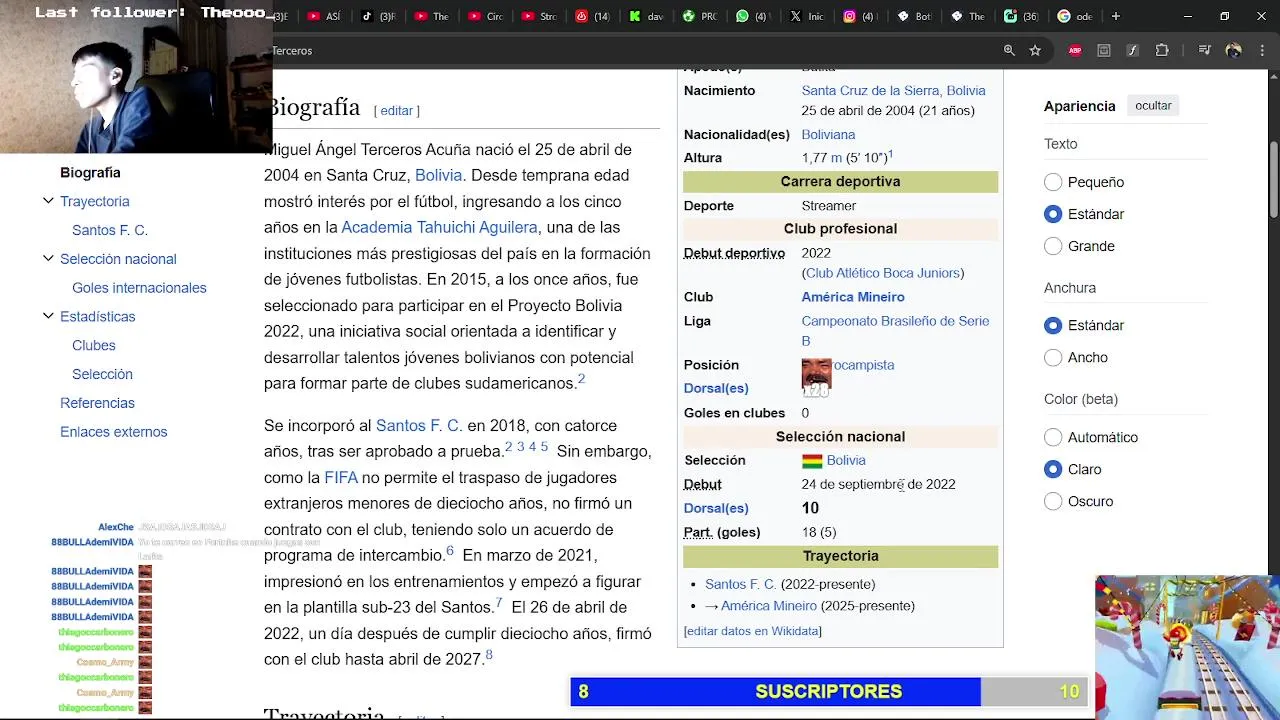Screen dimensions: 1280x720
Task: Open footnote reference 8 in biography
Action: tap(489, 655)
